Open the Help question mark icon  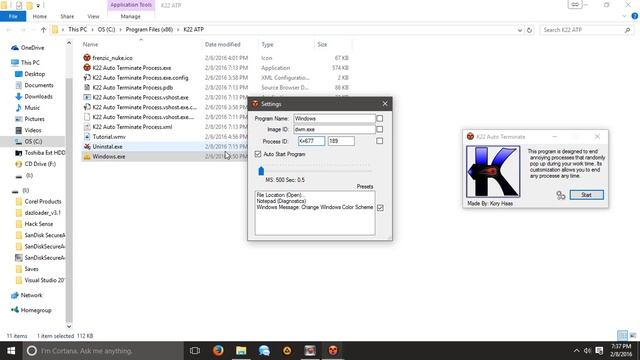coord(635,16)
